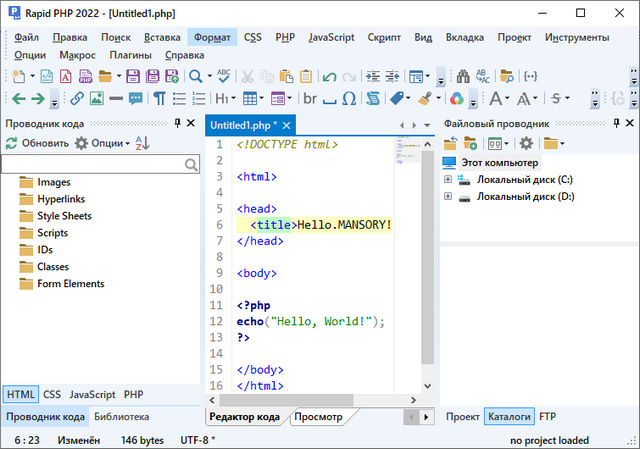The width and height of the screenshot is (640, 449).
Task: Toggle strikethrough text formatting
Action: pos(555,99)
